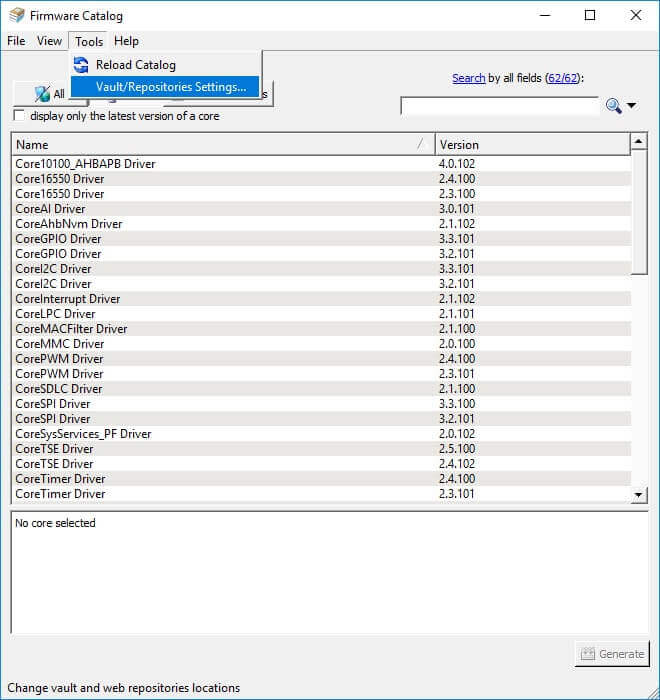Screen dimensions: 660x700
Task: Click the Reload Catalog icon
Action: pos(82,65)
